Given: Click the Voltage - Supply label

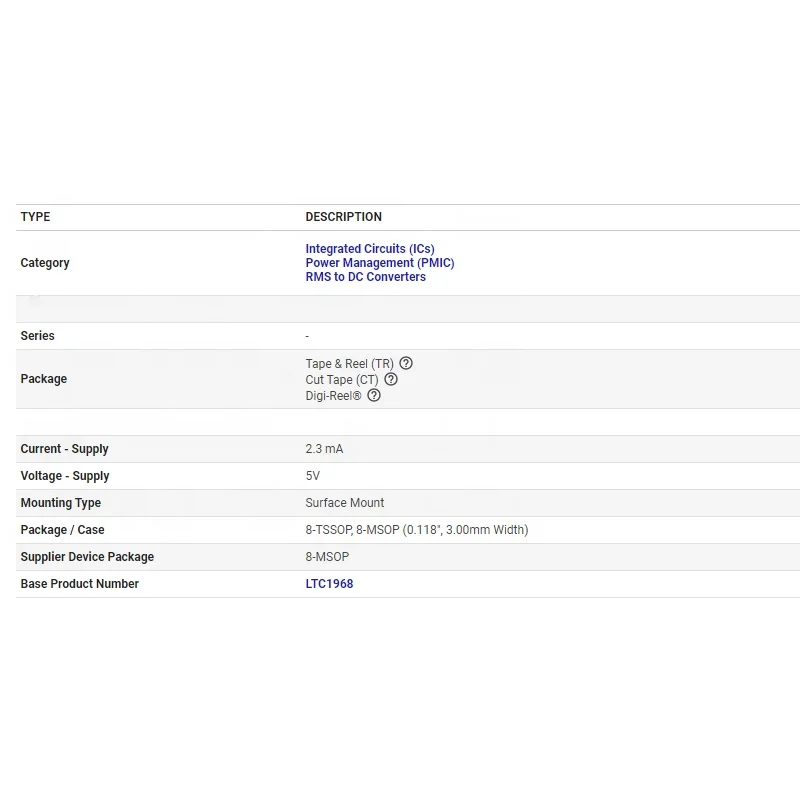Looking at the screenshot, I should tap(65, 476).
